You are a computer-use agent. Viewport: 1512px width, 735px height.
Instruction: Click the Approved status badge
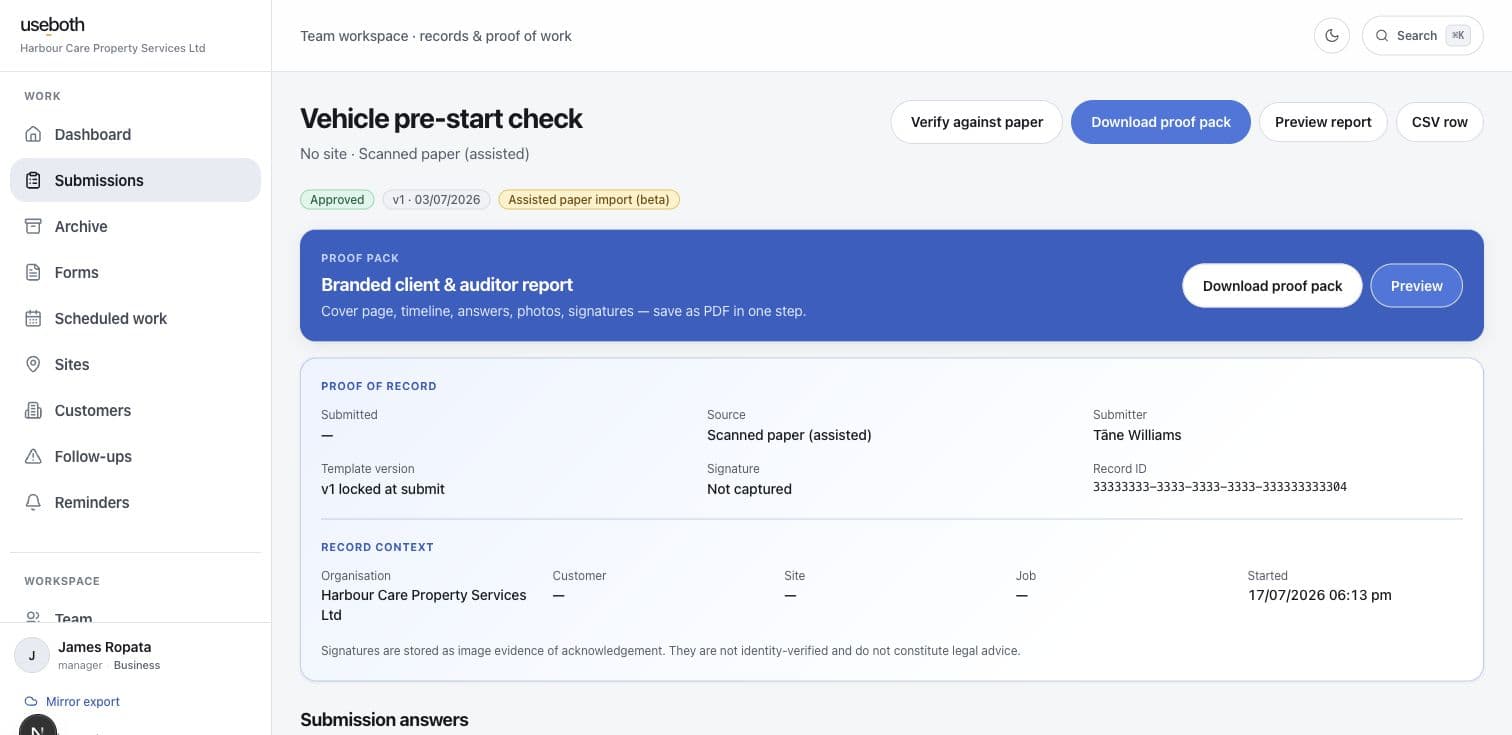[337, 199]
